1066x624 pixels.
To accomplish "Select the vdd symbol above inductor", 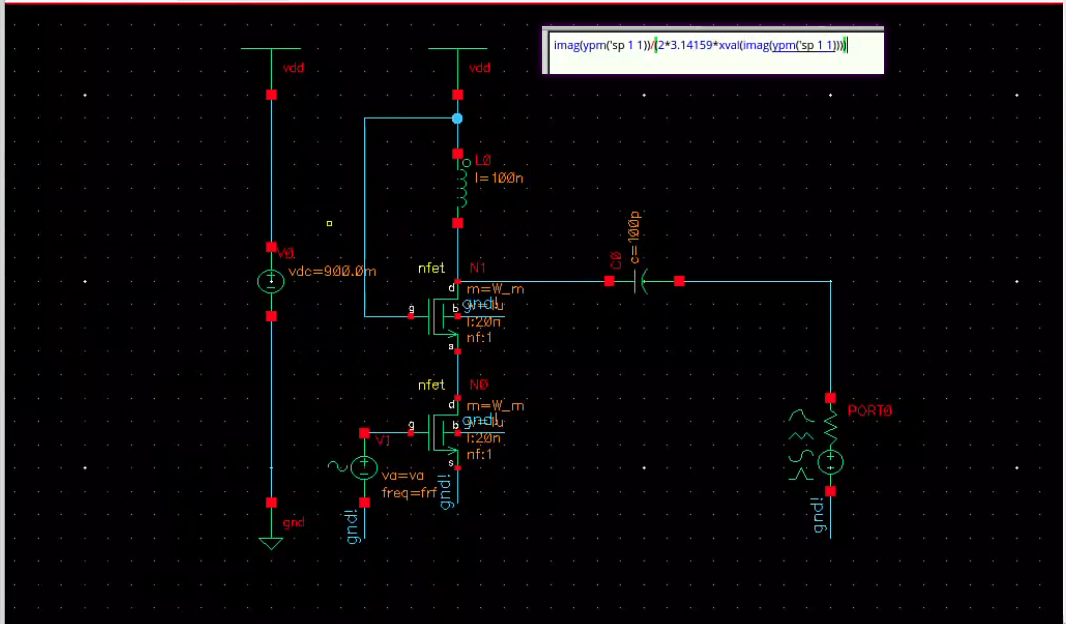I will pyautogui.click(x=458, y=50).
